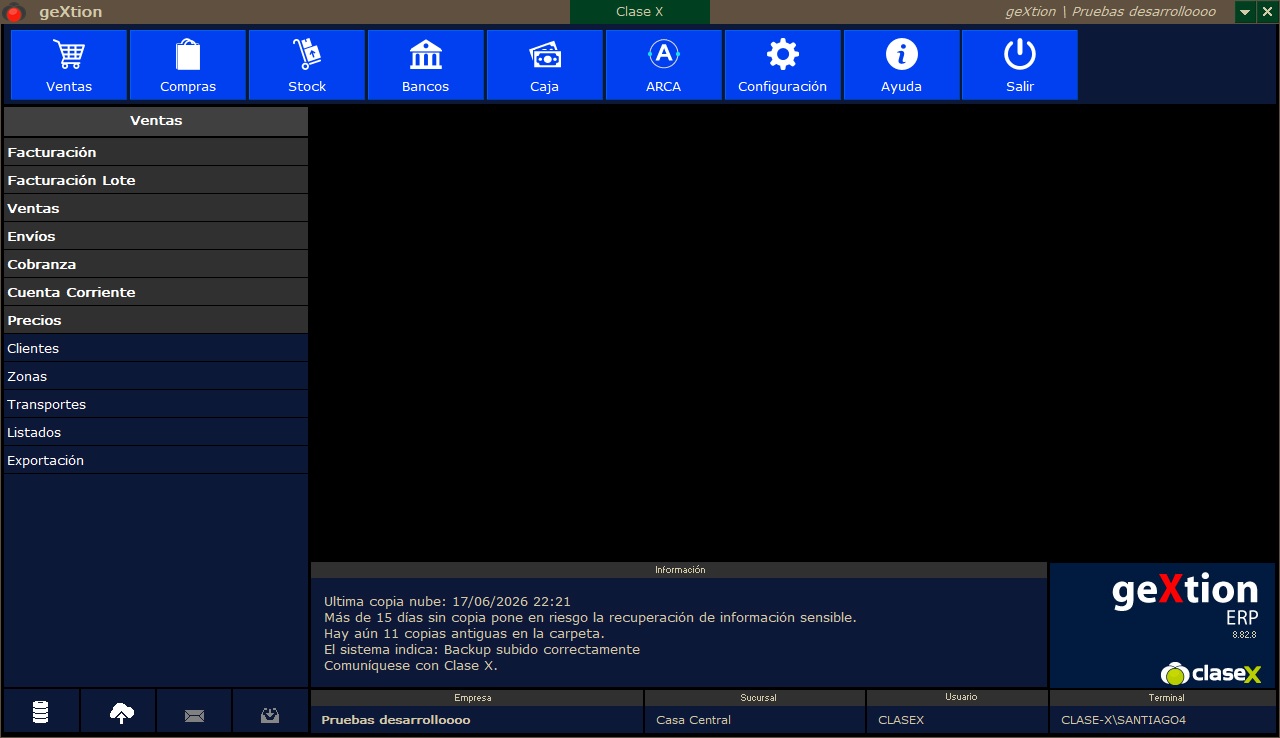The width and height of the screenshot is (1280, 738).
Task: Expand the Ventas section in sidebar list
Action: [x=156, y=208]
